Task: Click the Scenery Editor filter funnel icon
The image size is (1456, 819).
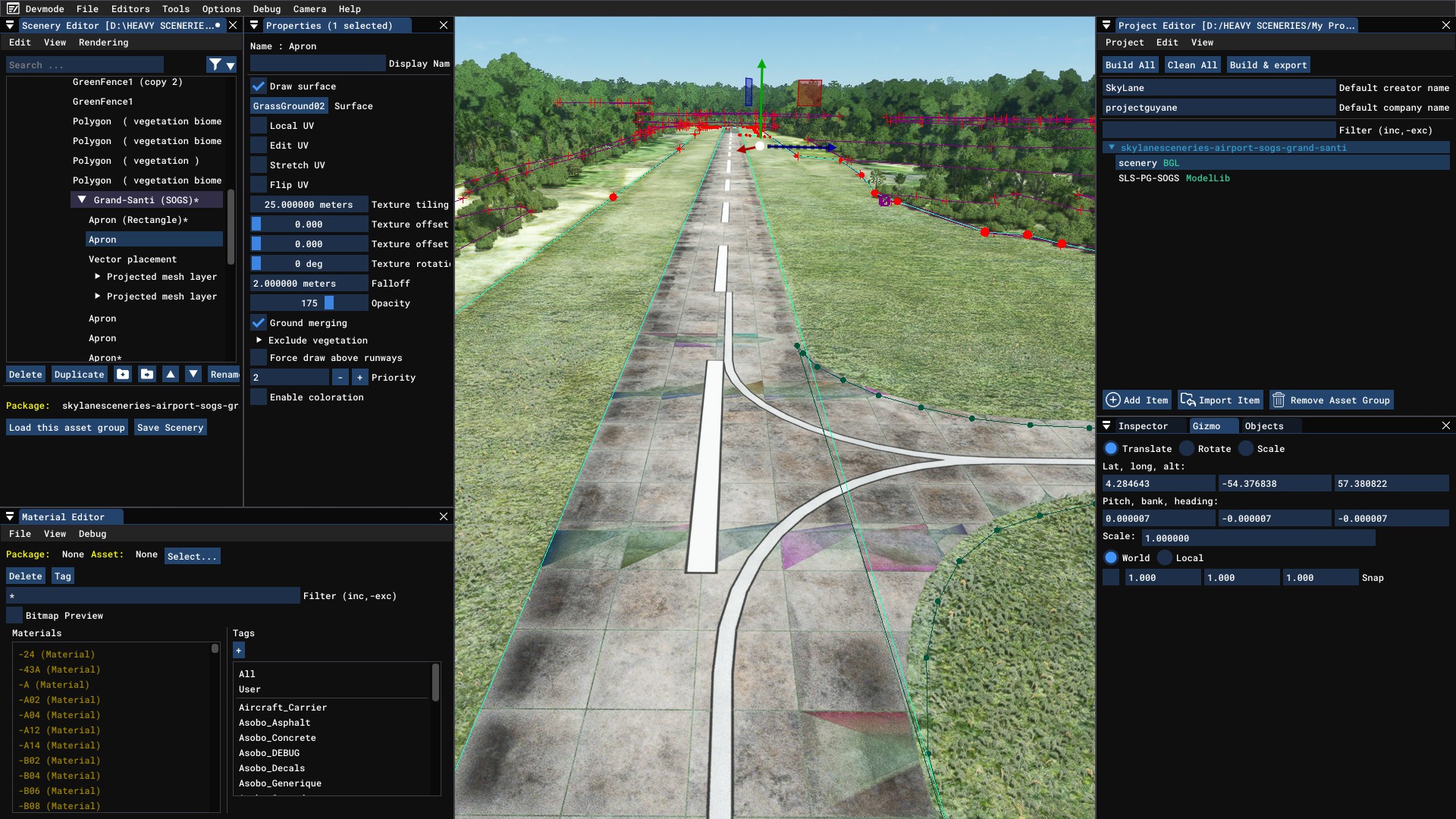Action: tap(215, 65)
